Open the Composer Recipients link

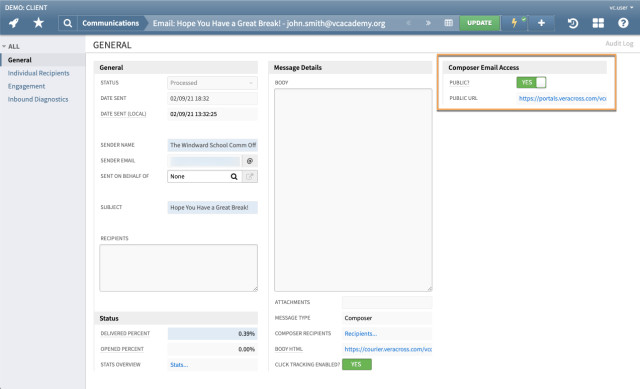pyautogui.click(x=360, y=333)
